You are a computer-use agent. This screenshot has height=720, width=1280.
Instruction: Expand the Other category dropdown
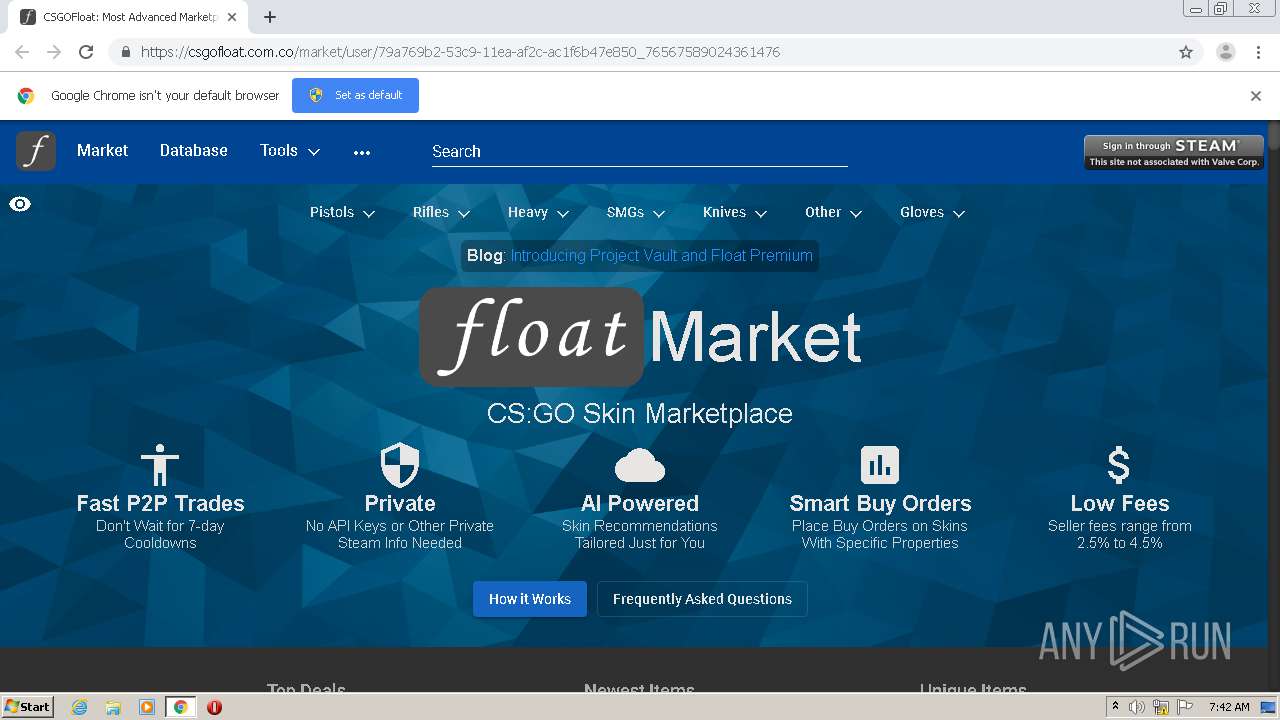coord(833,212)
